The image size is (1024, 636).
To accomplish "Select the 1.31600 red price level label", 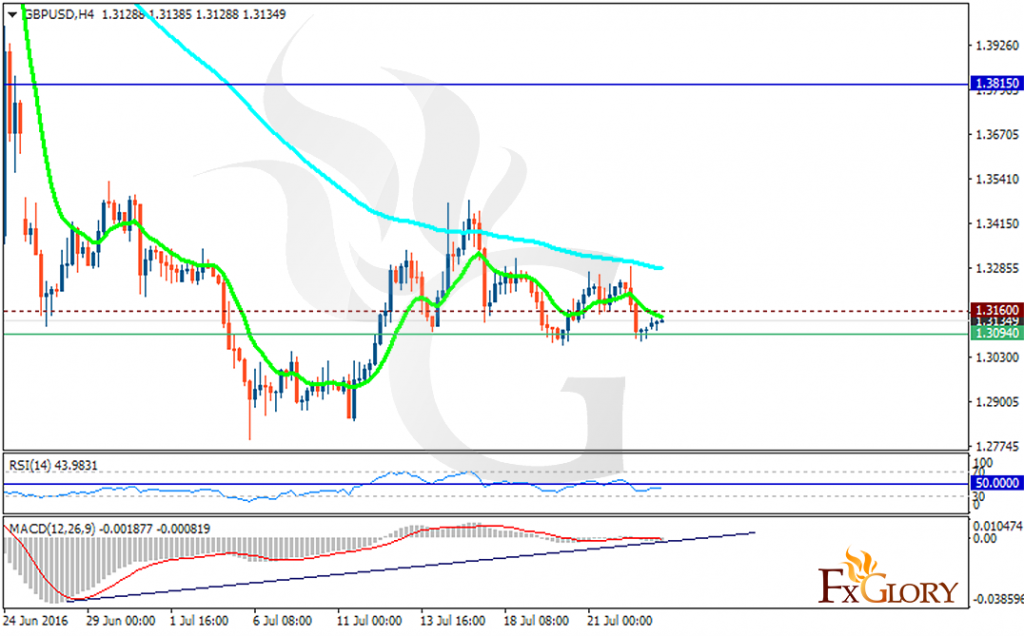I will (x=997, y=310).
